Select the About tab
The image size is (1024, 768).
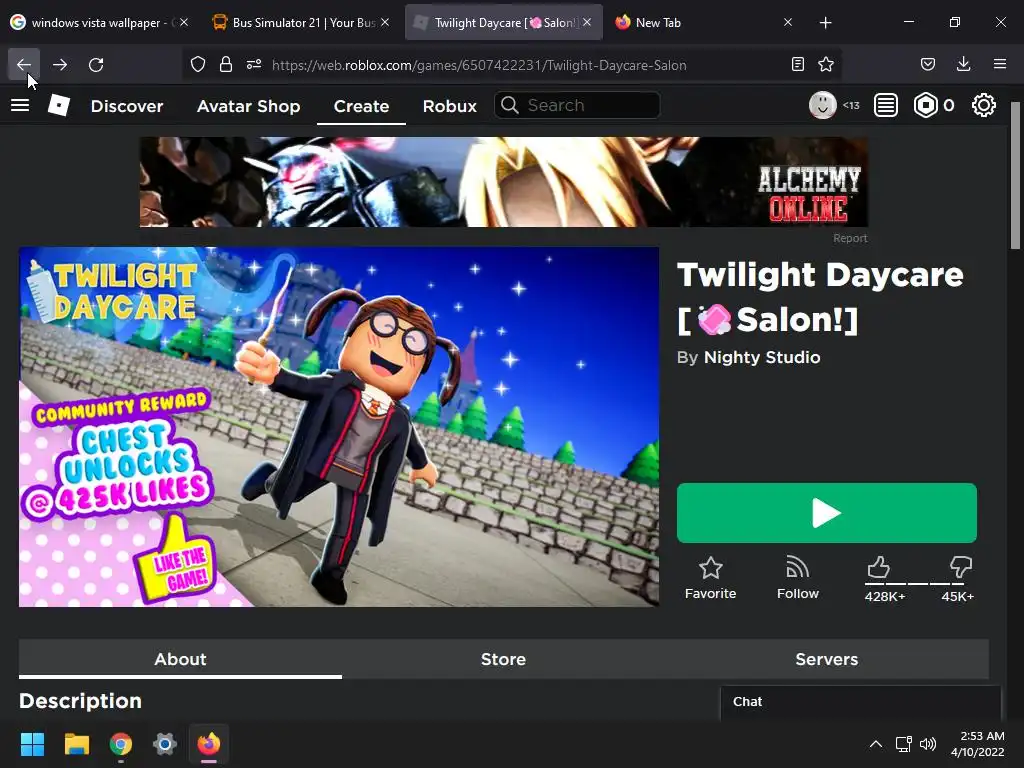(x=180, y=659)
